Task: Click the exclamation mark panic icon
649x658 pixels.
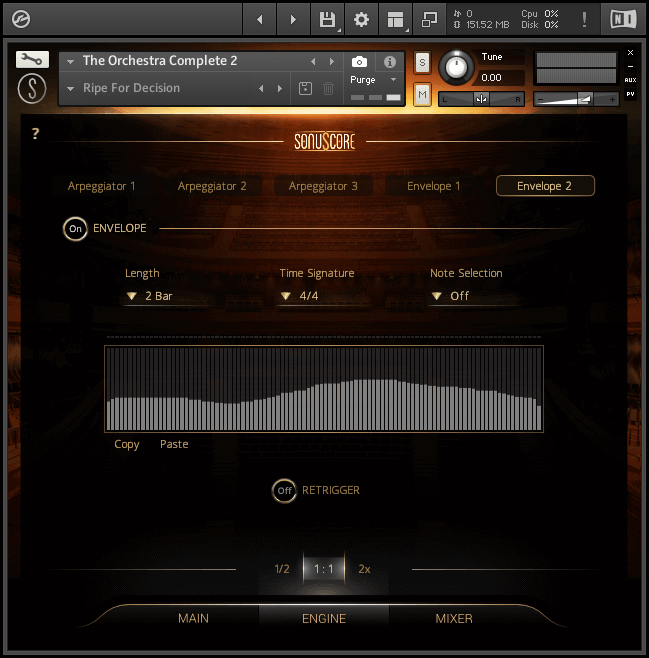Action: (x=584, y=19)
